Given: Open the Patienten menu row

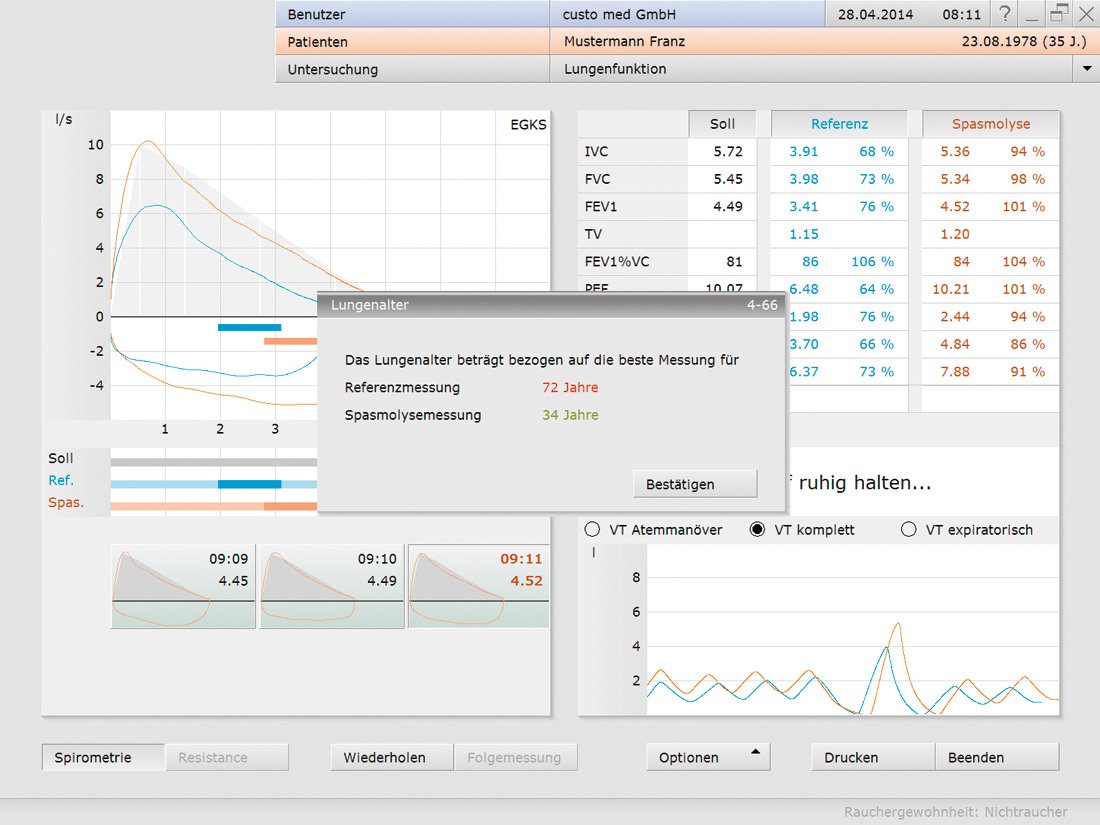Looking at the screenshot, I should tap(412, 42).
